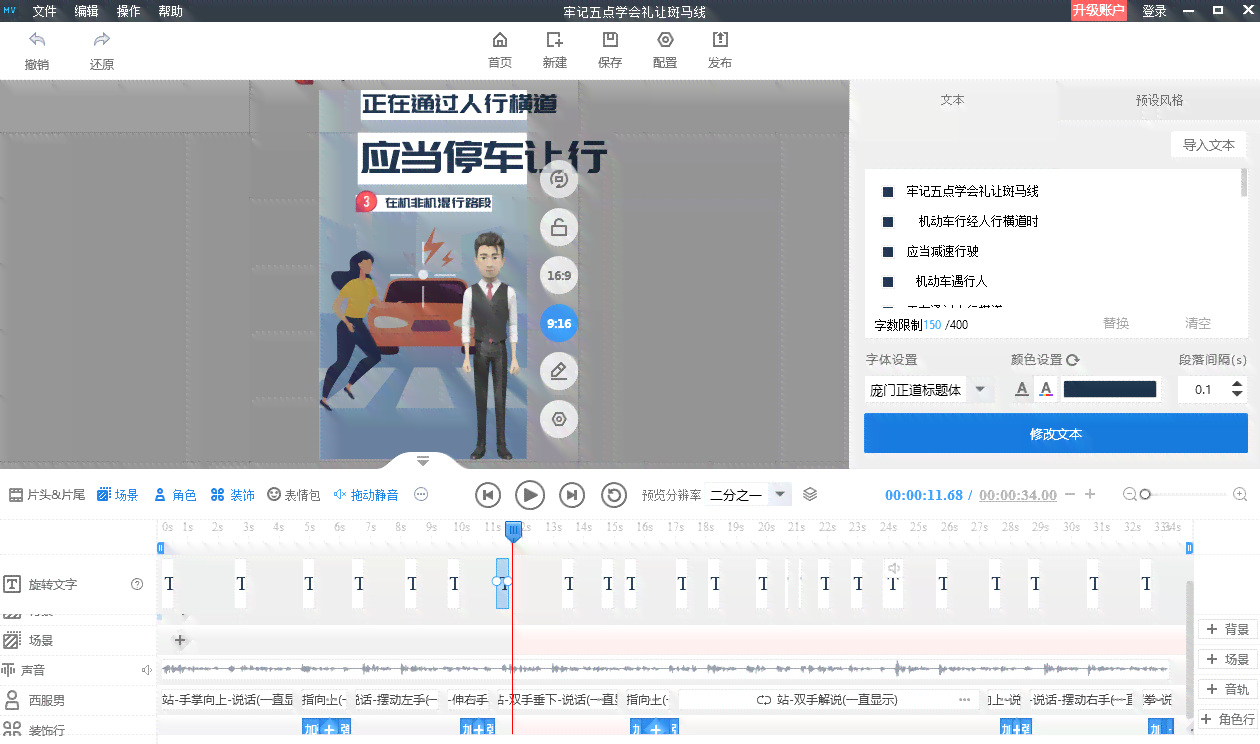Viewport: 1260px width, 744px height.
Task: Jump to previous with the skip-back button
Action: pos(487,495)
